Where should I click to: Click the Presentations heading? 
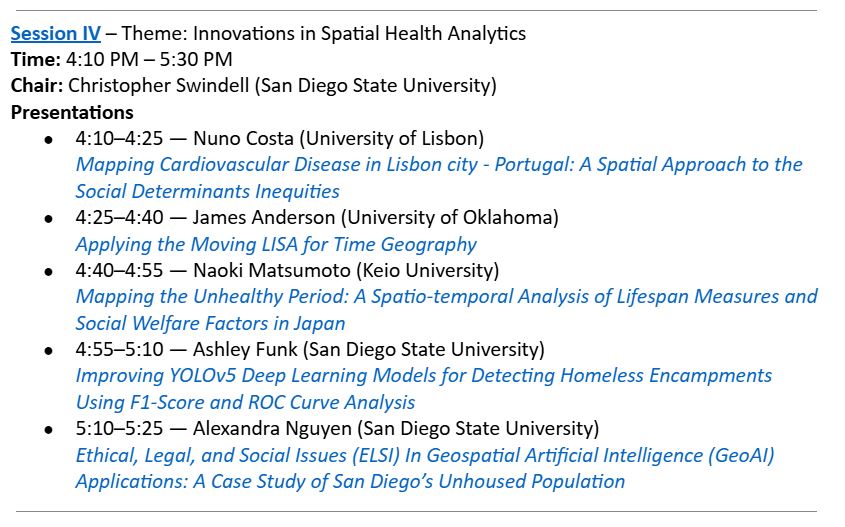[x=72, y=112]
